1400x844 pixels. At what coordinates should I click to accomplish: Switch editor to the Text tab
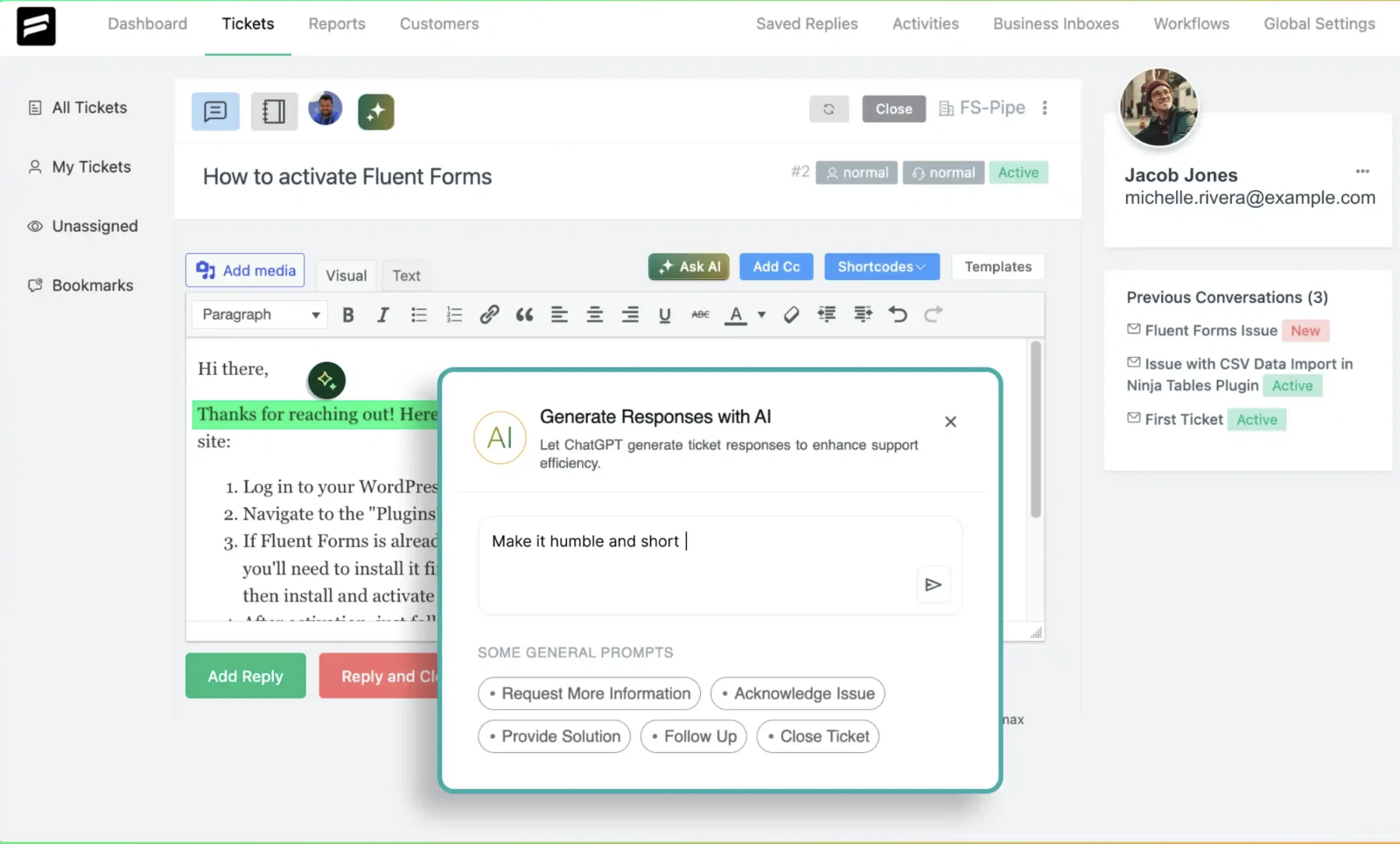pos(406,276)
